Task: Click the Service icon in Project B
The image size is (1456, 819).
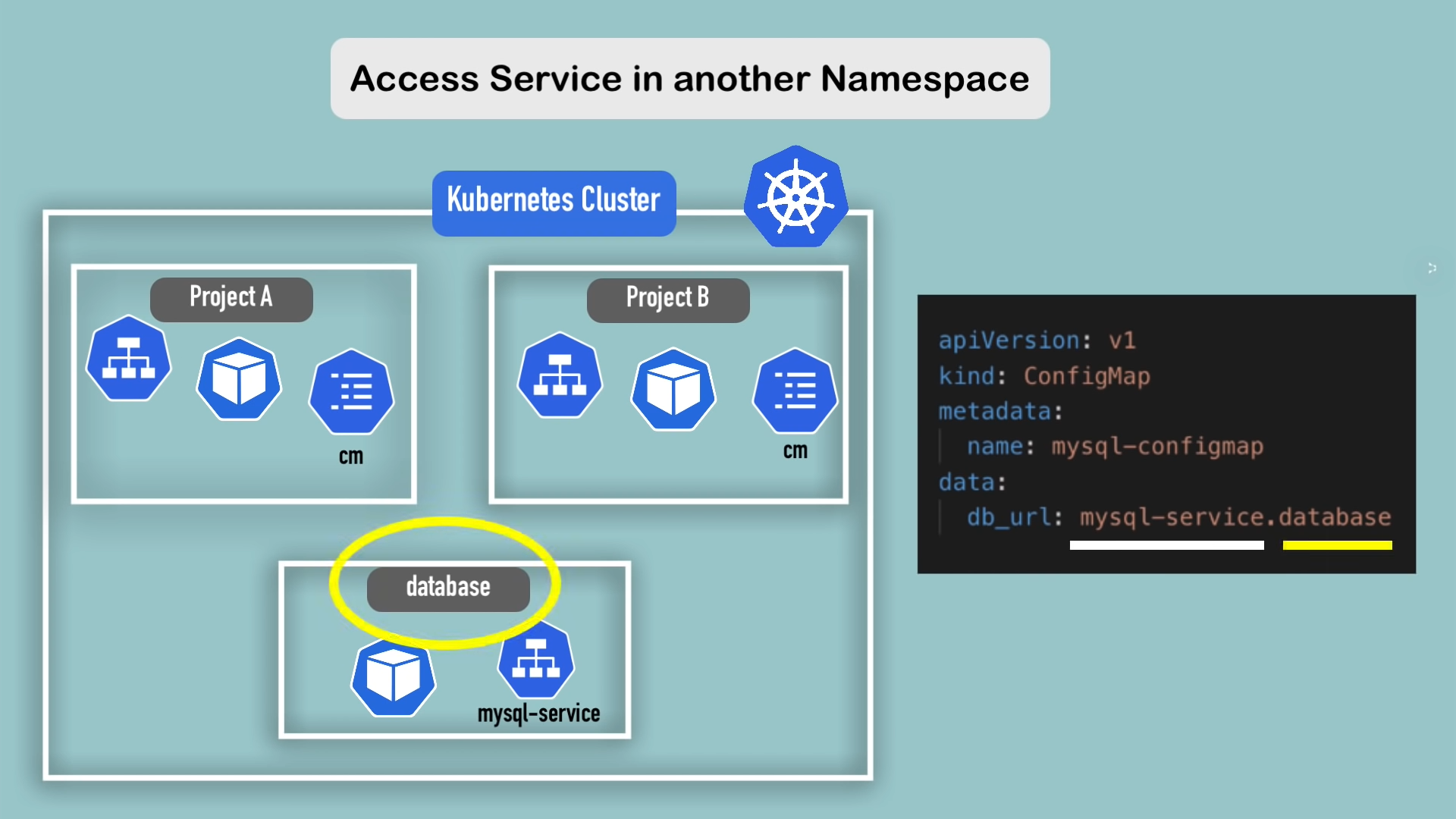Action: click(560, 375)
